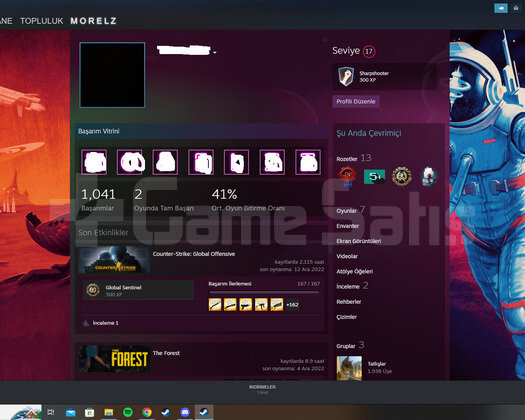This screenshot has height=420, width=525.
Task: Click the 41% Ort. Oyun Bitirme Oranı stat
Action: [248, 200]
